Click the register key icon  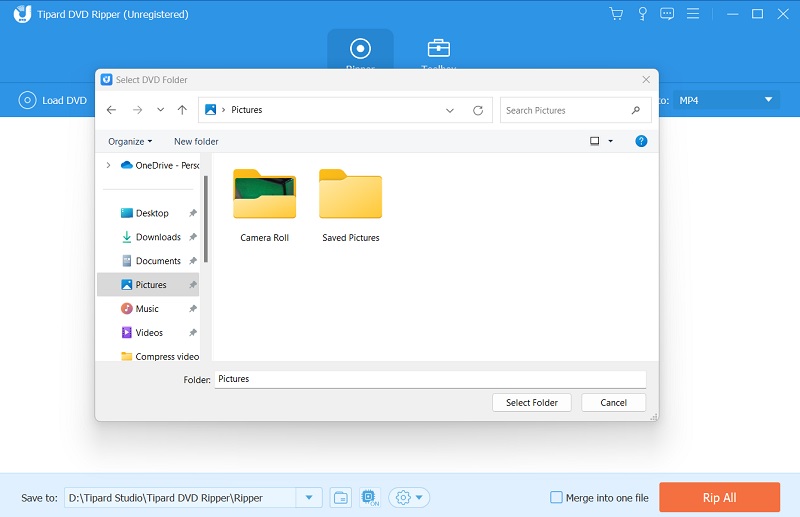click(x=642, y=14)
